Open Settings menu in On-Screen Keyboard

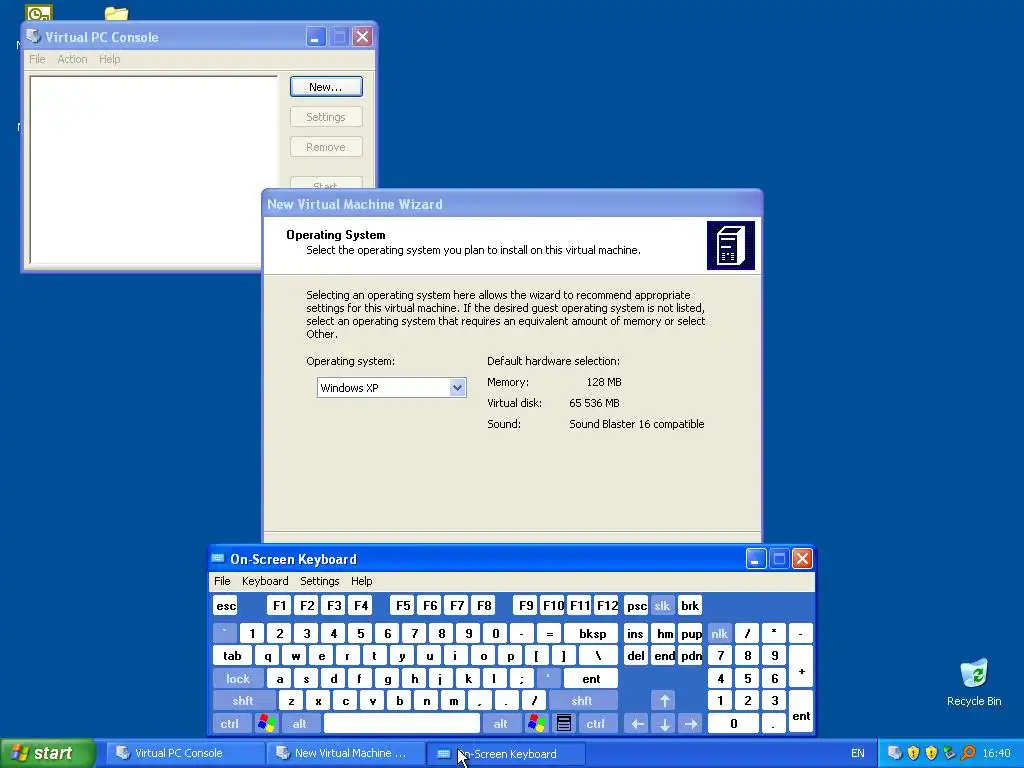(x=319, y=581)
